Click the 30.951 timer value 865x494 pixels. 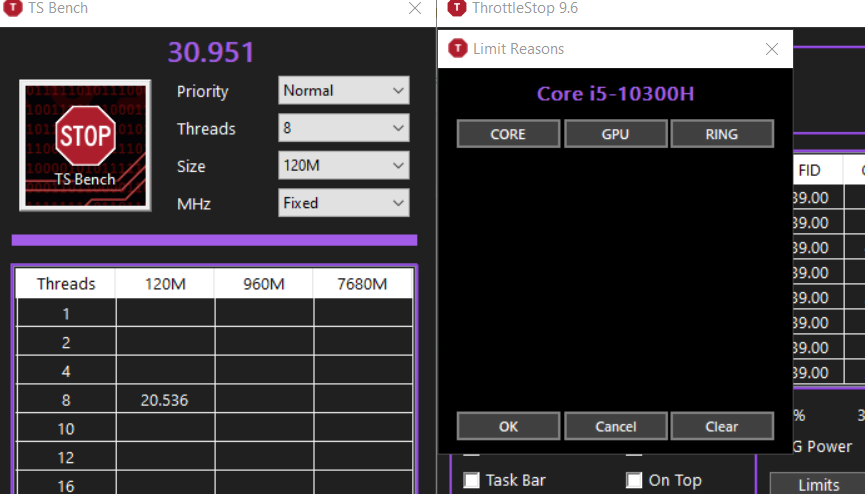211,52
